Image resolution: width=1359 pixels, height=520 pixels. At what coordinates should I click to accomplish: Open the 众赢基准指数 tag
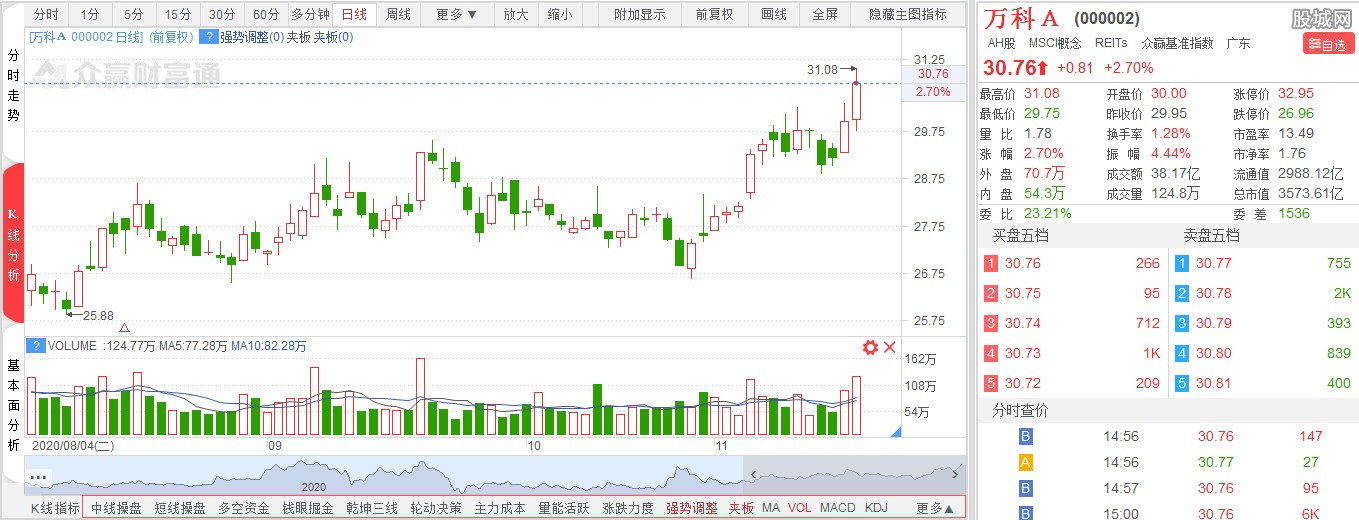pyautogui.click(x=1177, y=43)
